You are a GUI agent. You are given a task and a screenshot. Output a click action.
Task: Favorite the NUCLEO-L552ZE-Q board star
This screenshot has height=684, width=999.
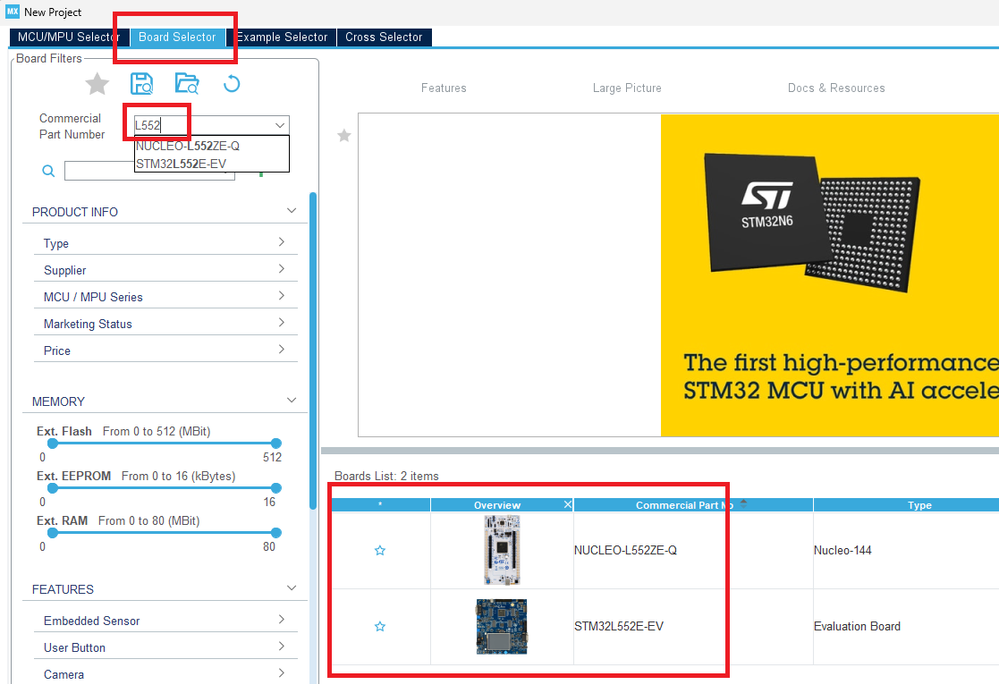(380, 550)
